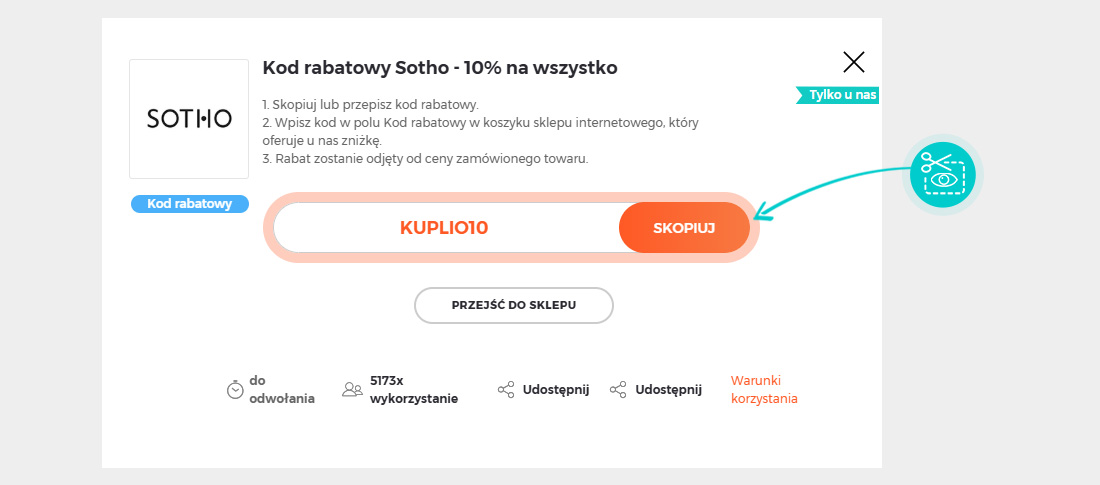Screen dimensions: 1100x485
Task: Click the people icon beside 5173x wykorzystanie
Action: pos(352,390)
